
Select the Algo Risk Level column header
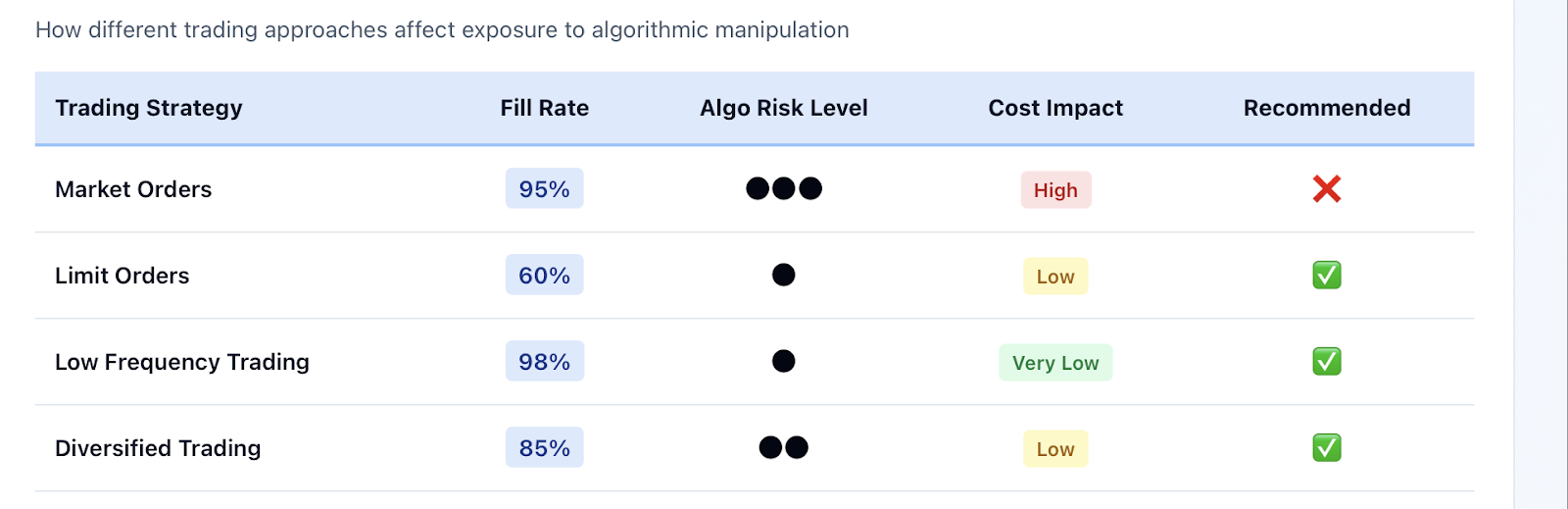point(784,108)
